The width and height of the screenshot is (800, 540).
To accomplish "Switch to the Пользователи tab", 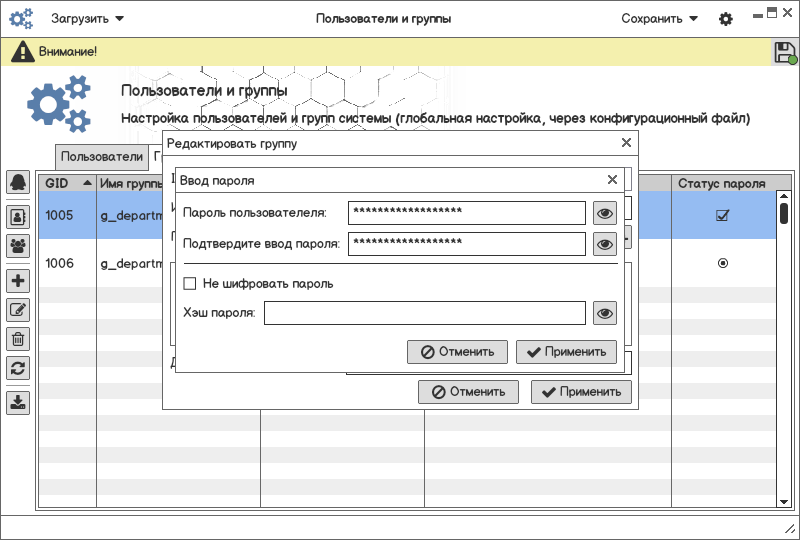I will coord(102,156).
